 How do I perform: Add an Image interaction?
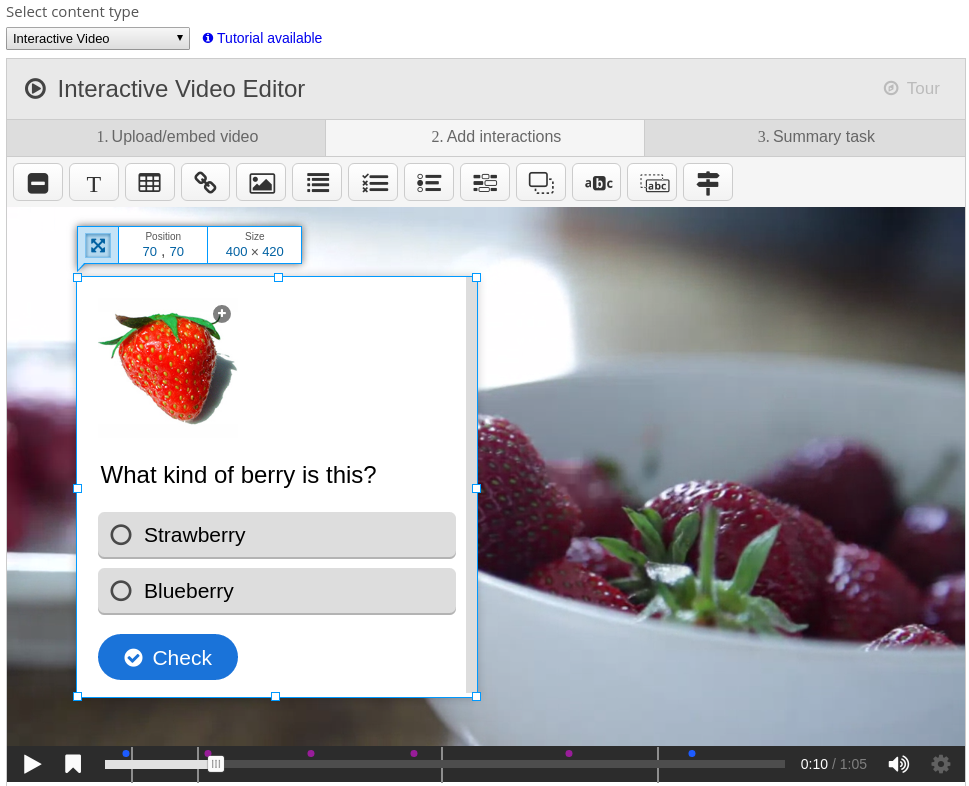(261, 183)
